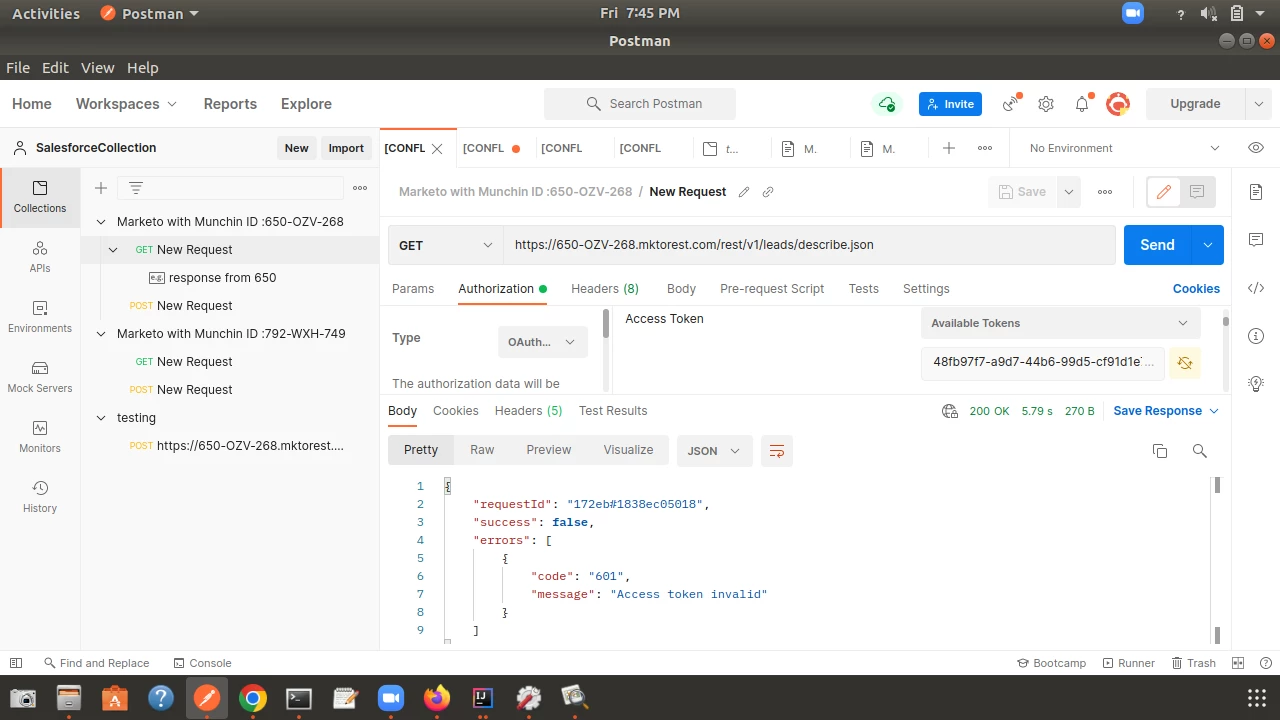
Task: Open collections filter icon
Action: click(x=136, y=188)
